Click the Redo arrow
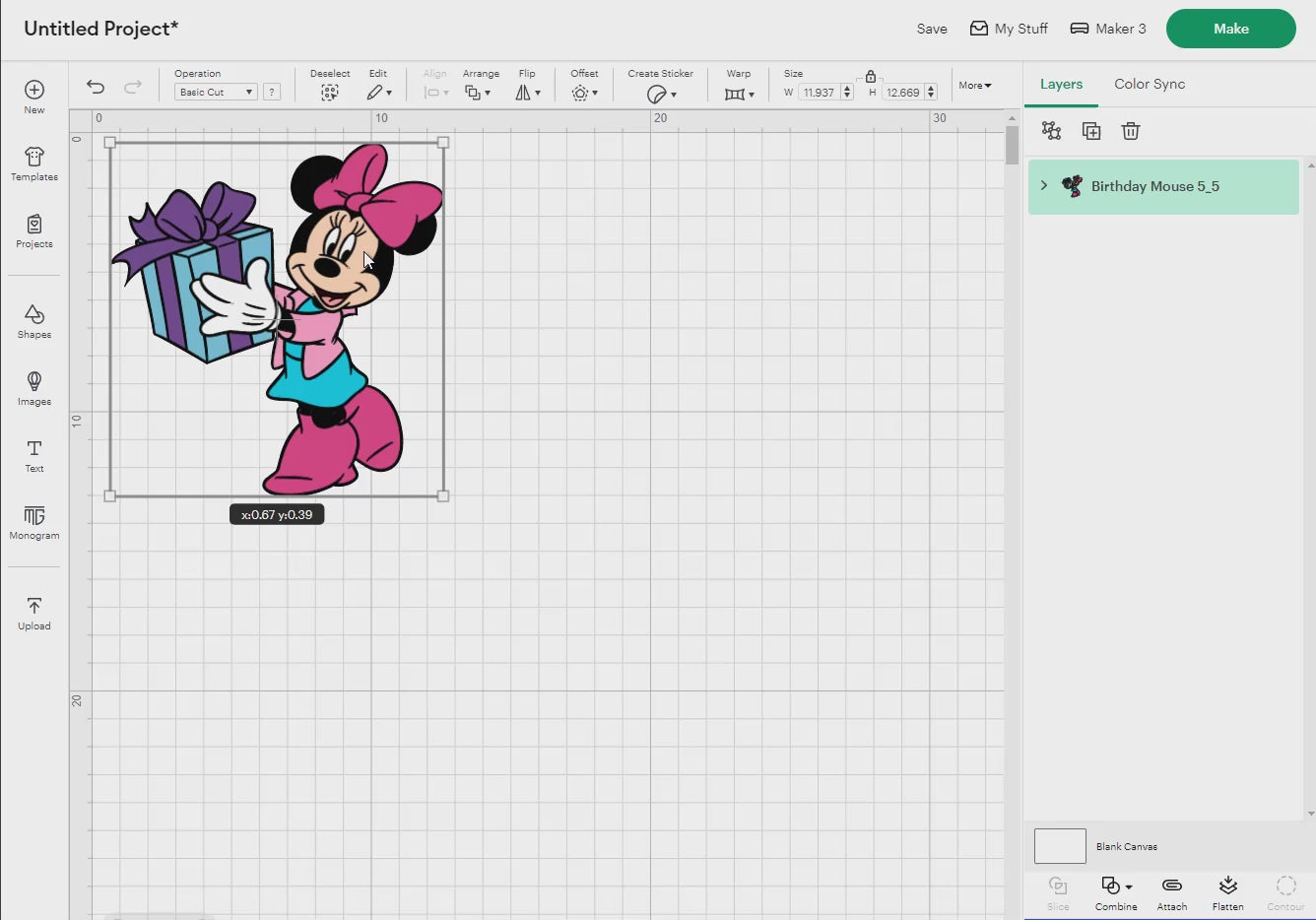The image size is (1316, 920). point(133,87)
